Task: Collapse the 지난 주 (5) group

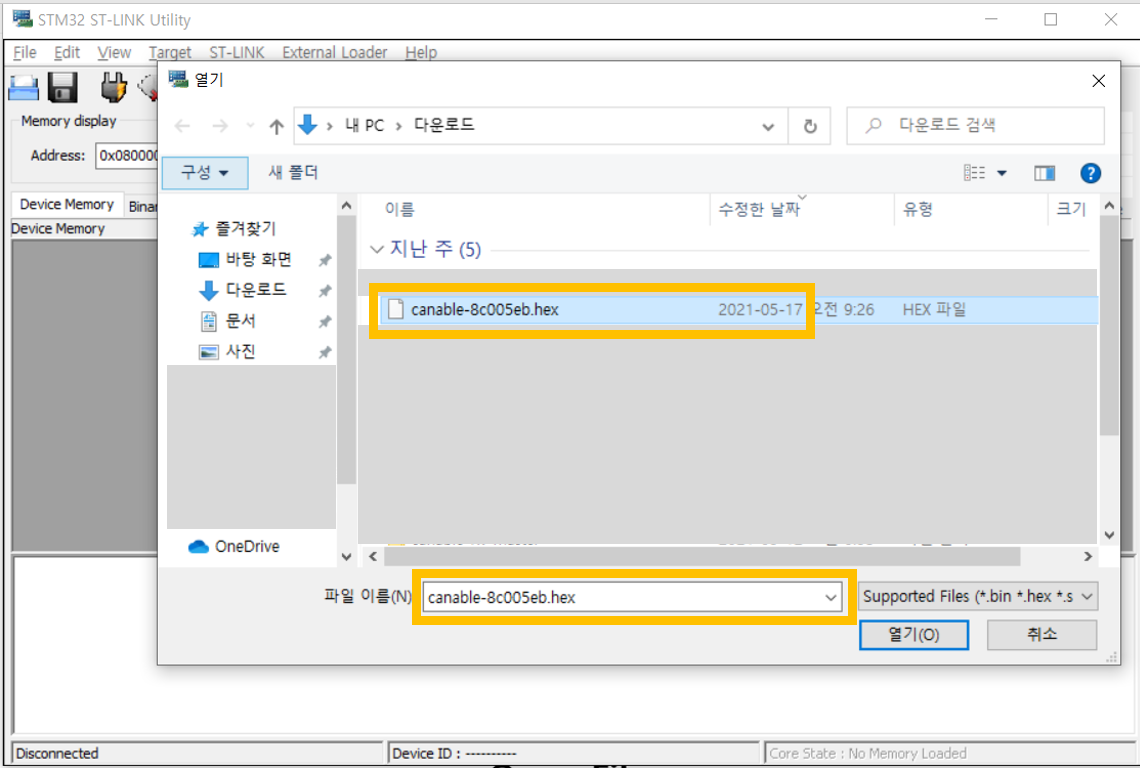Action: [x=377, y=249]
